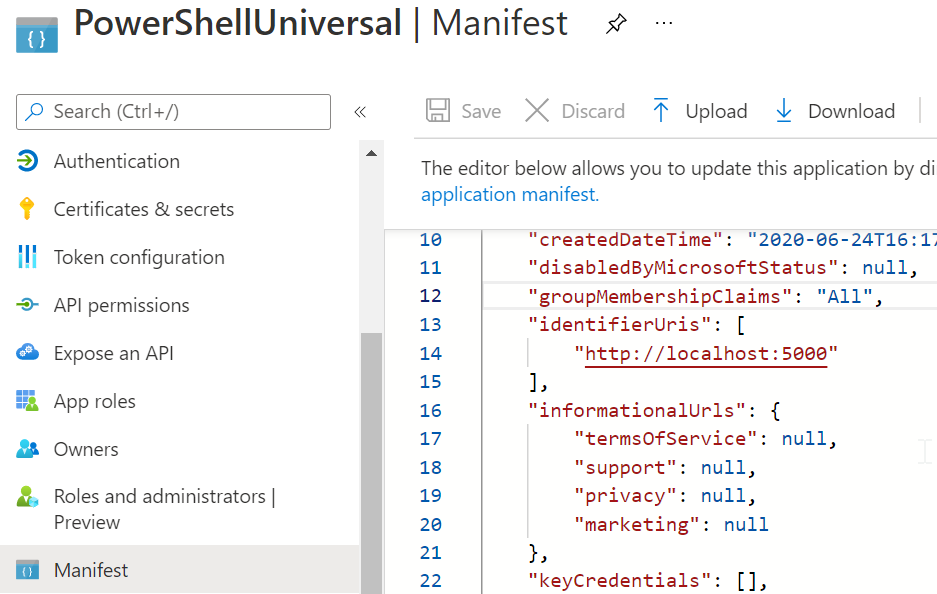Pin the Manifest blade
The image size is (937, 594).
click(x=616, y=24)
